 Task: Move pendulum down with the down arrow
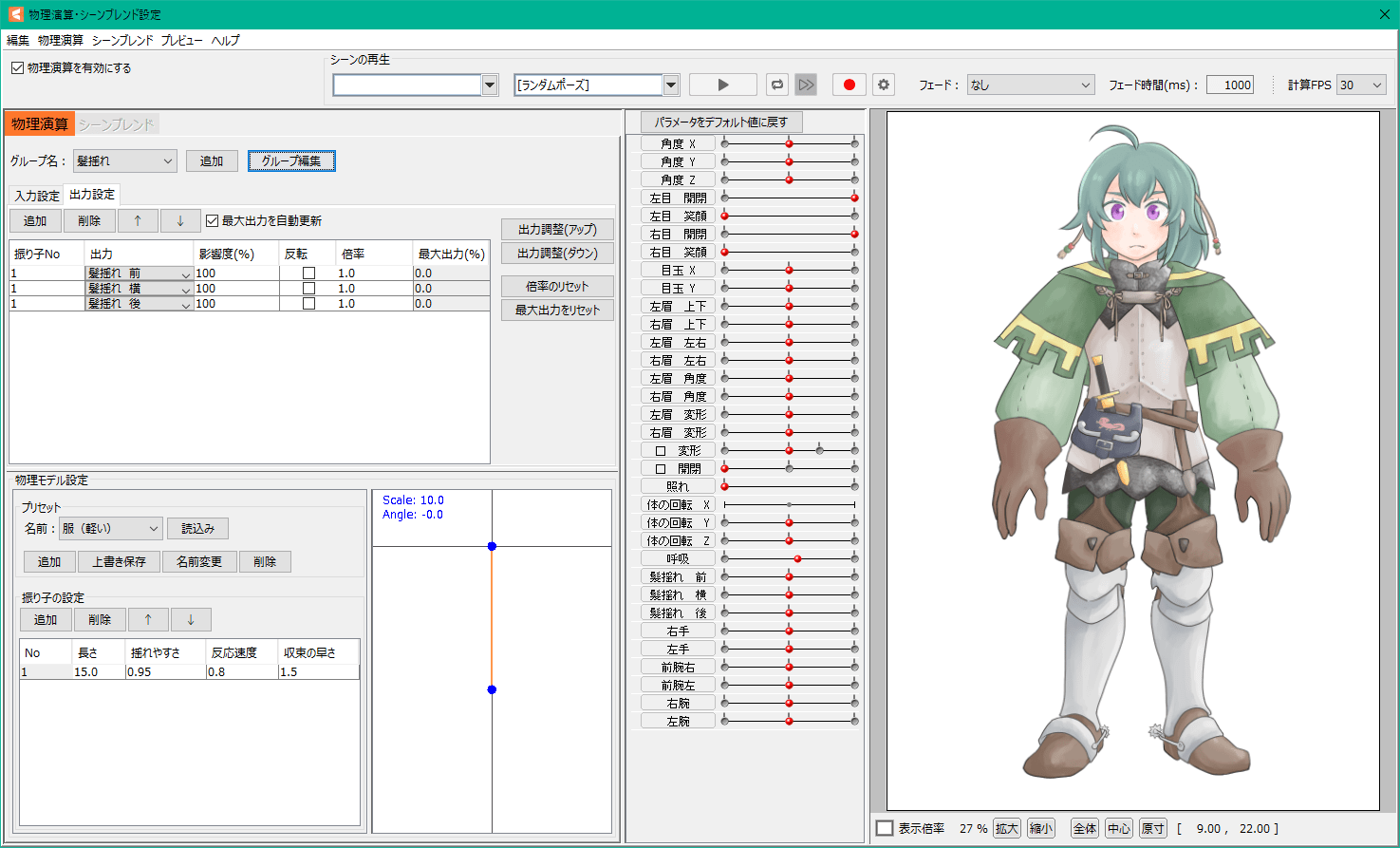[191, 619]
